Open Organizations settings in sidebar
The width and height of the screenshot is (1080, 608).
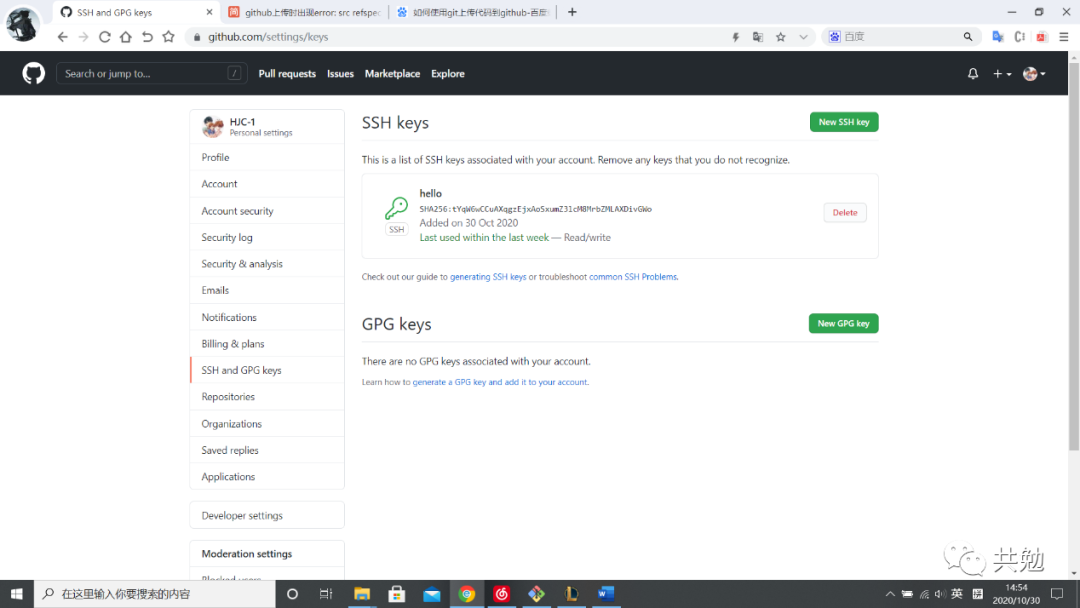267,423
